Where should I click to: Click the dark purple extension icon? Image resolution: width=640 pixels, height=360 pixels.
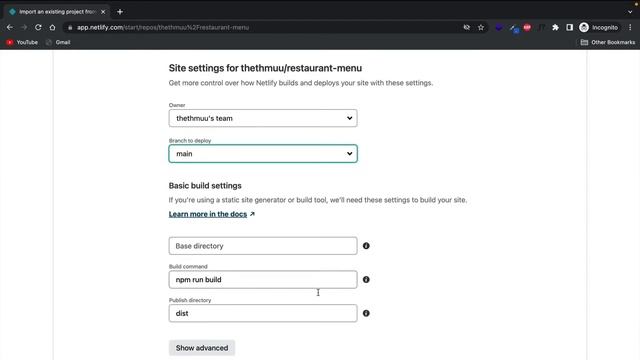coord(499,27)
